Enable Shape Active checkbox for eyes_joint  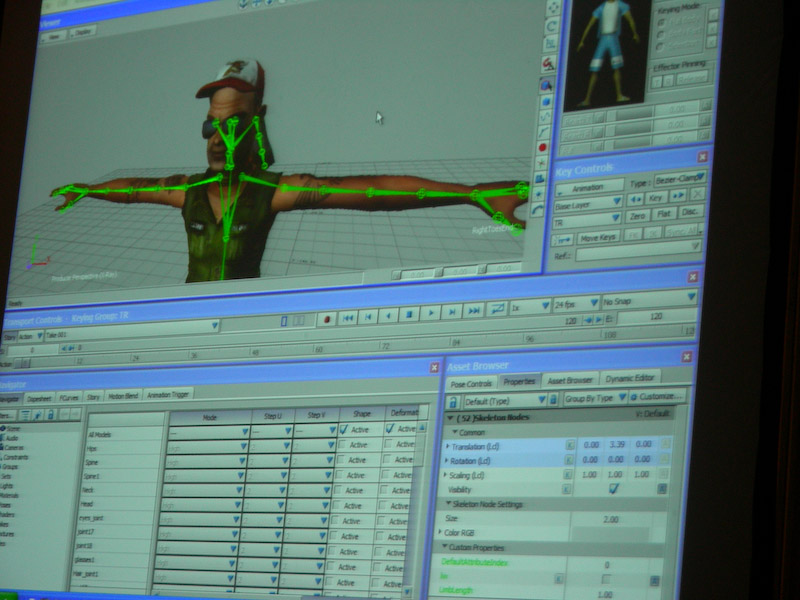point(336,521)
